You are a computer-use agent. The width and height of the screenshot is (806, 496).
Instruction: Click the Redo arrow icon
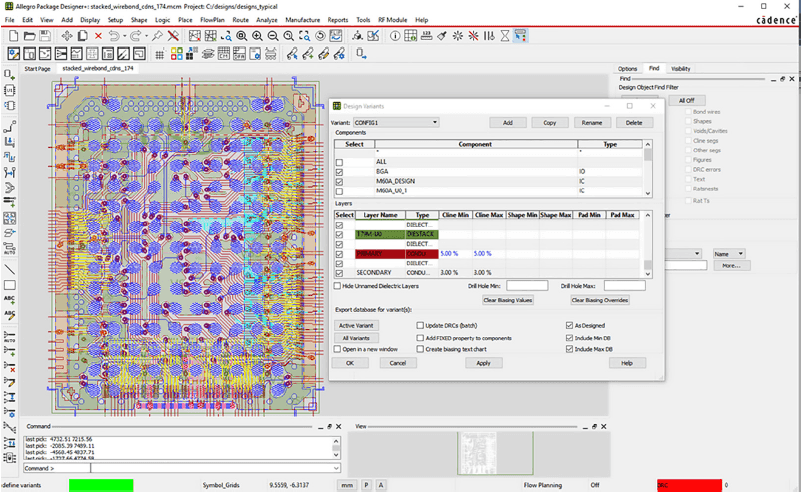[135, 36]
